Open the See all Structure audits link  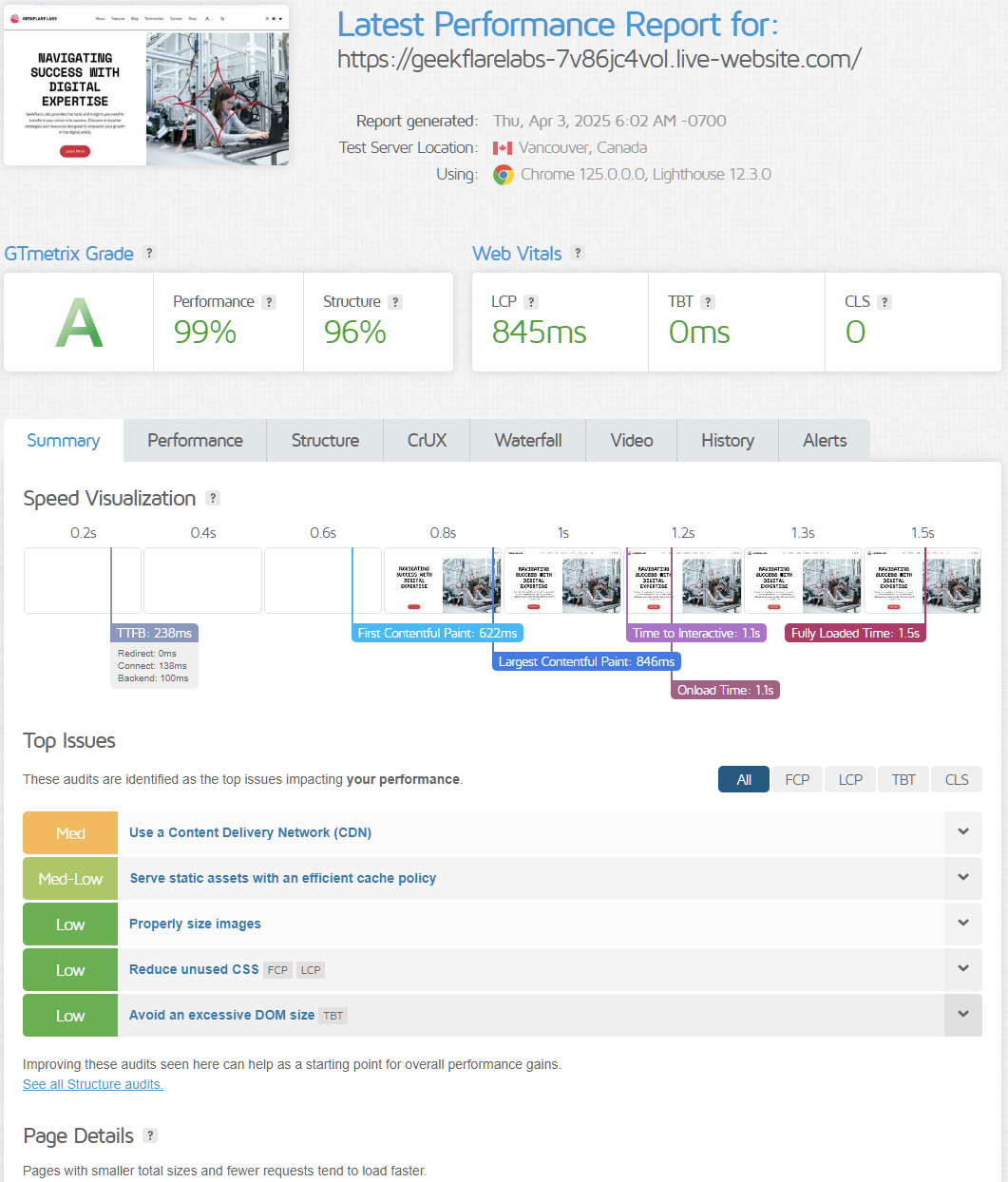92,1083
